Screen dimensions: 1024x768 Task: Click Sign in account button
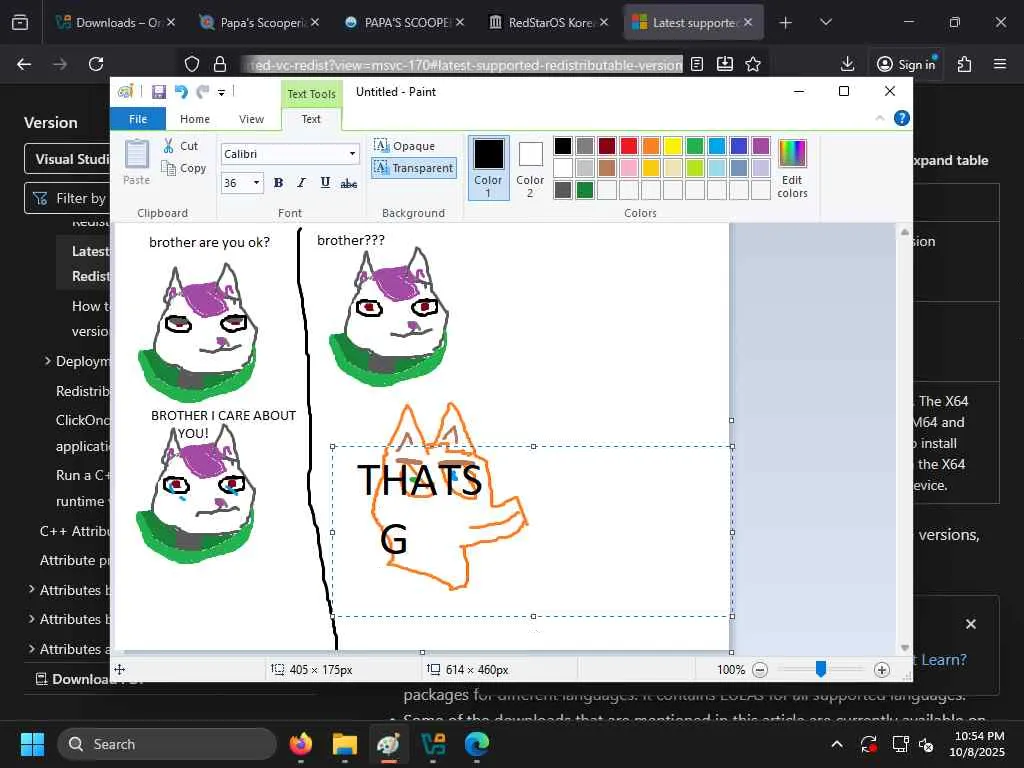tap(906, 64)
